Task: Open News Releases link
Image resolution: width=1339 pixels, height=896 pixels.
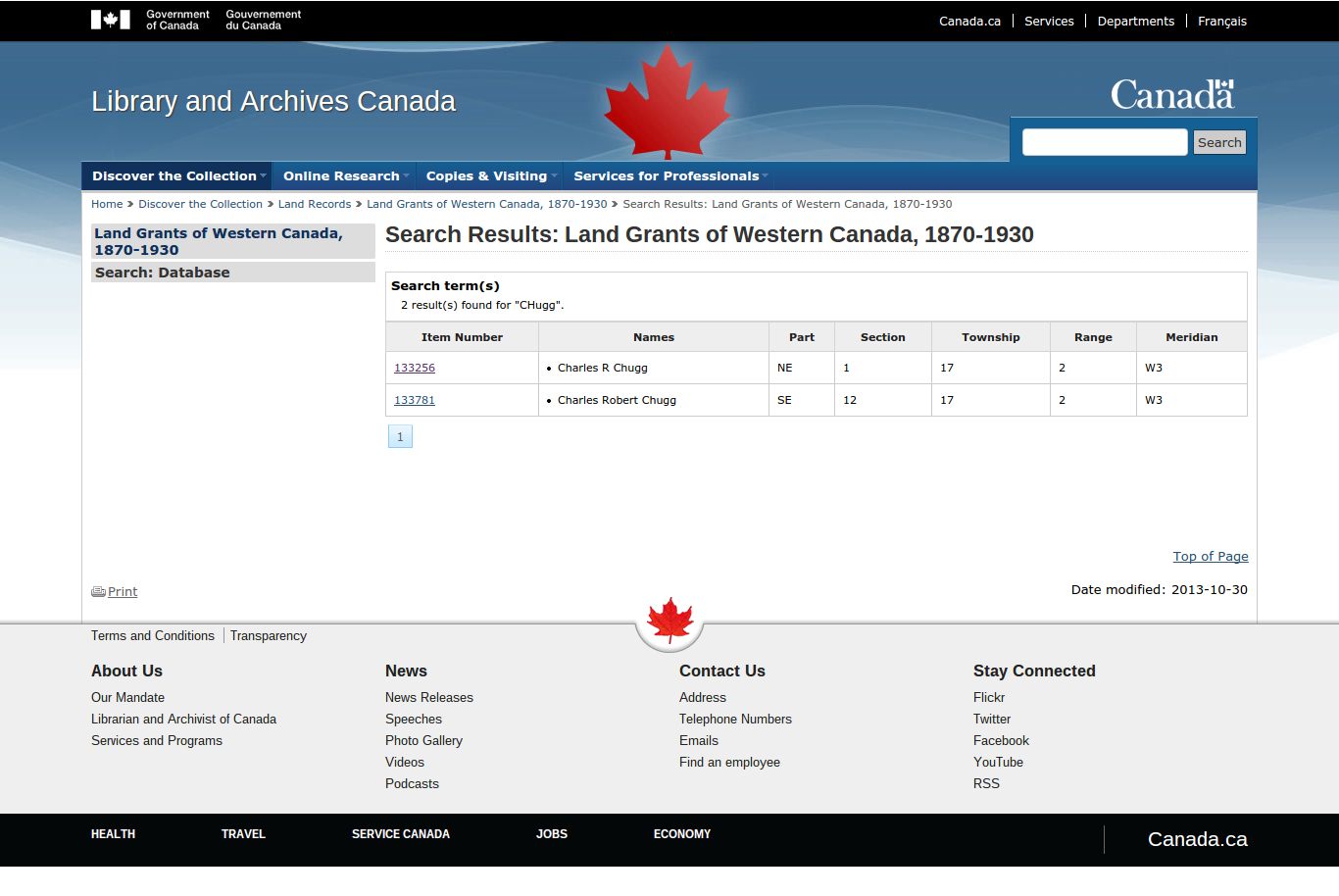Action: [x=429, y=697]
